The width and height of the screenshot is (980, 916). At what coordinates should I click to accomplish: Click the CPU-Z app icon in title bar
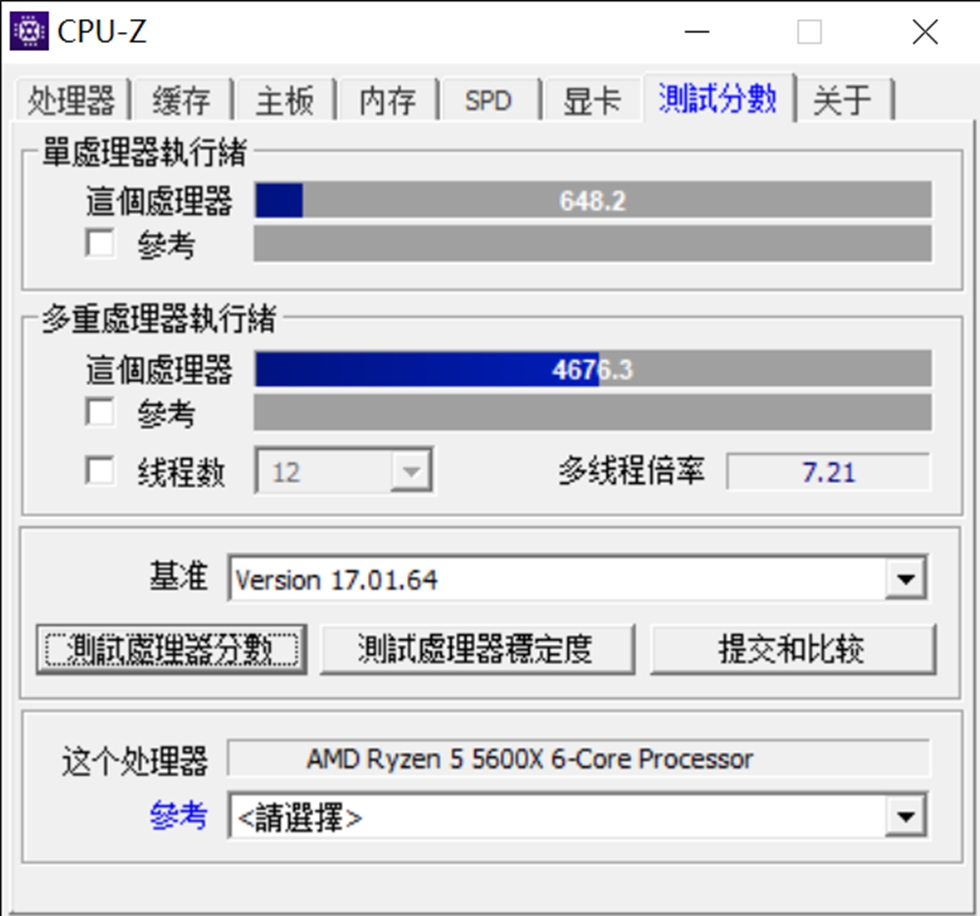click(29, 31)
